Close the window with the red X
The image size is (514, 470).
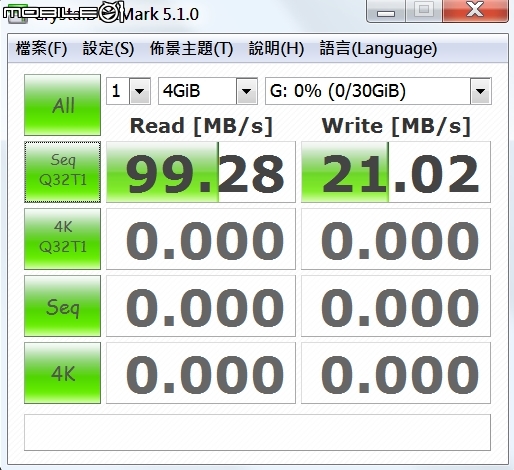pos(475,10)
